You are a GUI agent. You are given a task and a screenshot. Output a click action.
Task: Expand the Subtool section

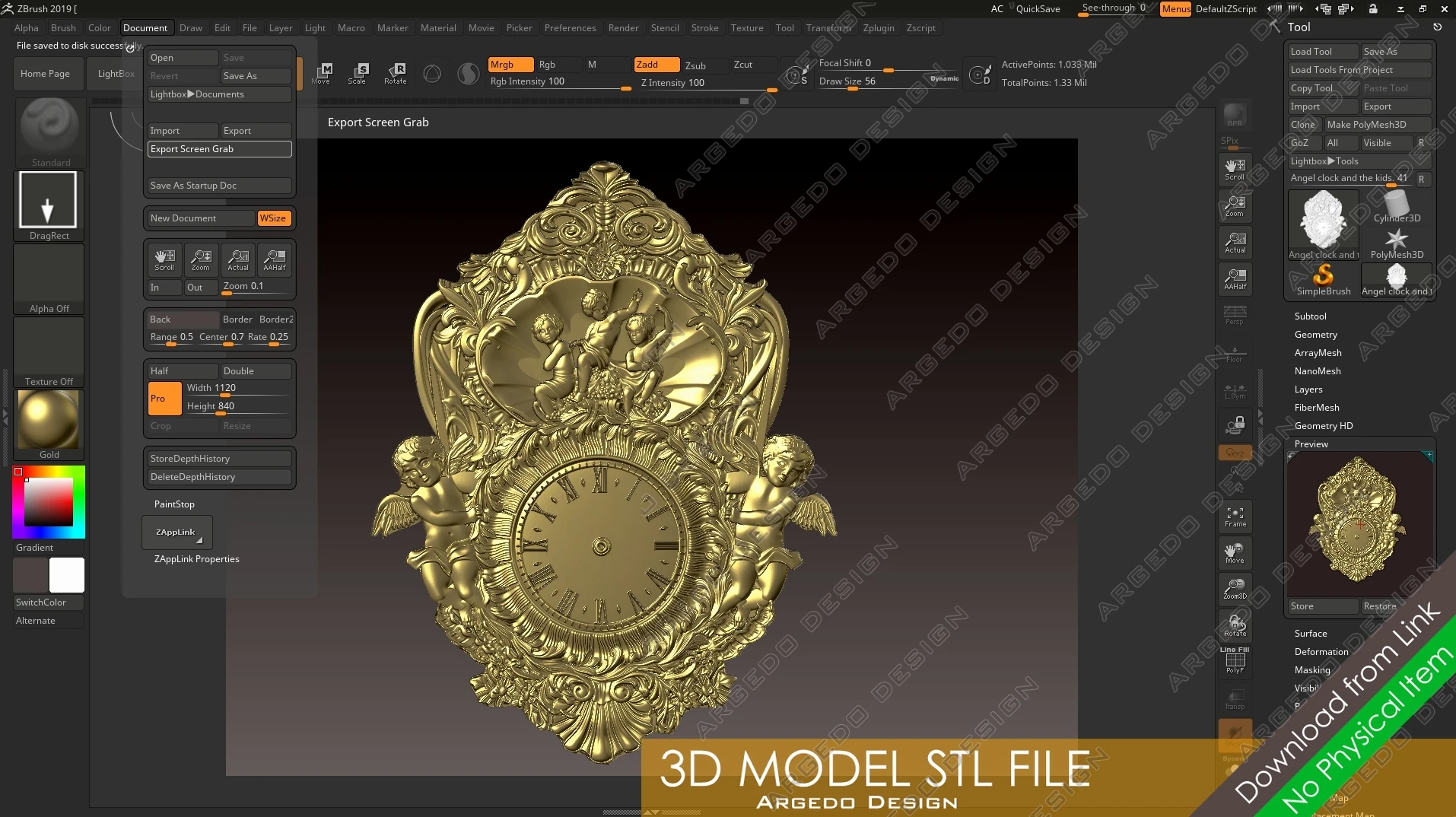click(1310, 316)
